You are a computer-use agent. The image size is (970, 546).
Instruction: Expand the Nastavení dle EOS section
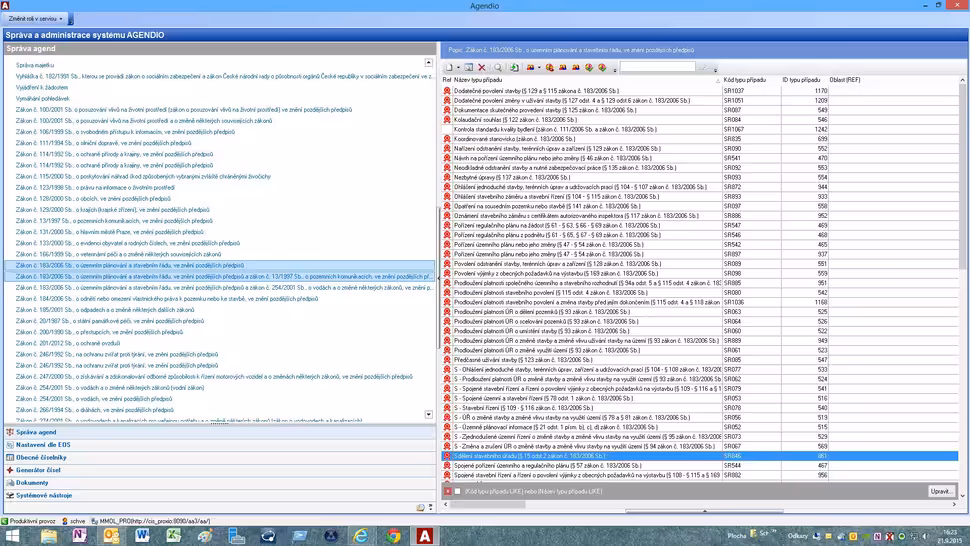tap(42, 444)
